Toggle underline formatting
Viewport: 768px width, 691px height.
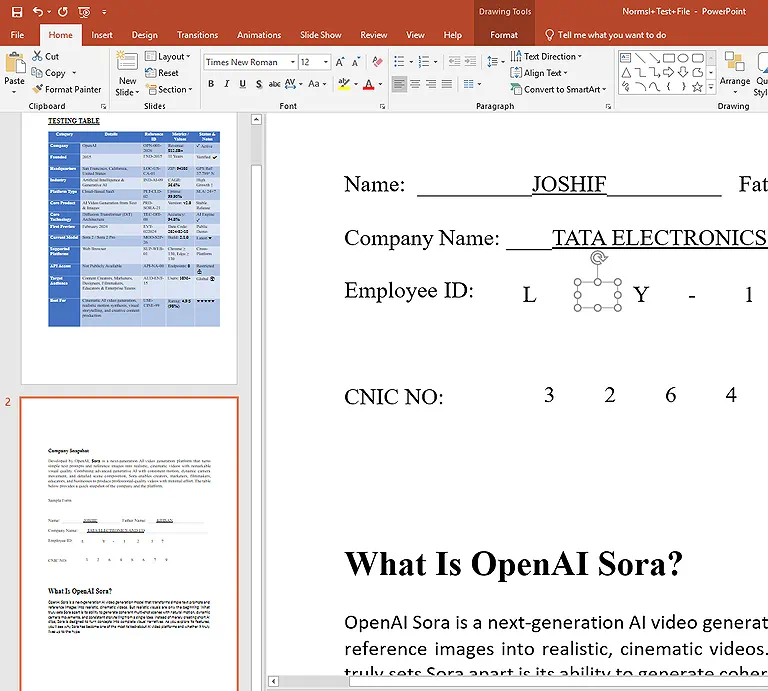[x=242, y=84]
